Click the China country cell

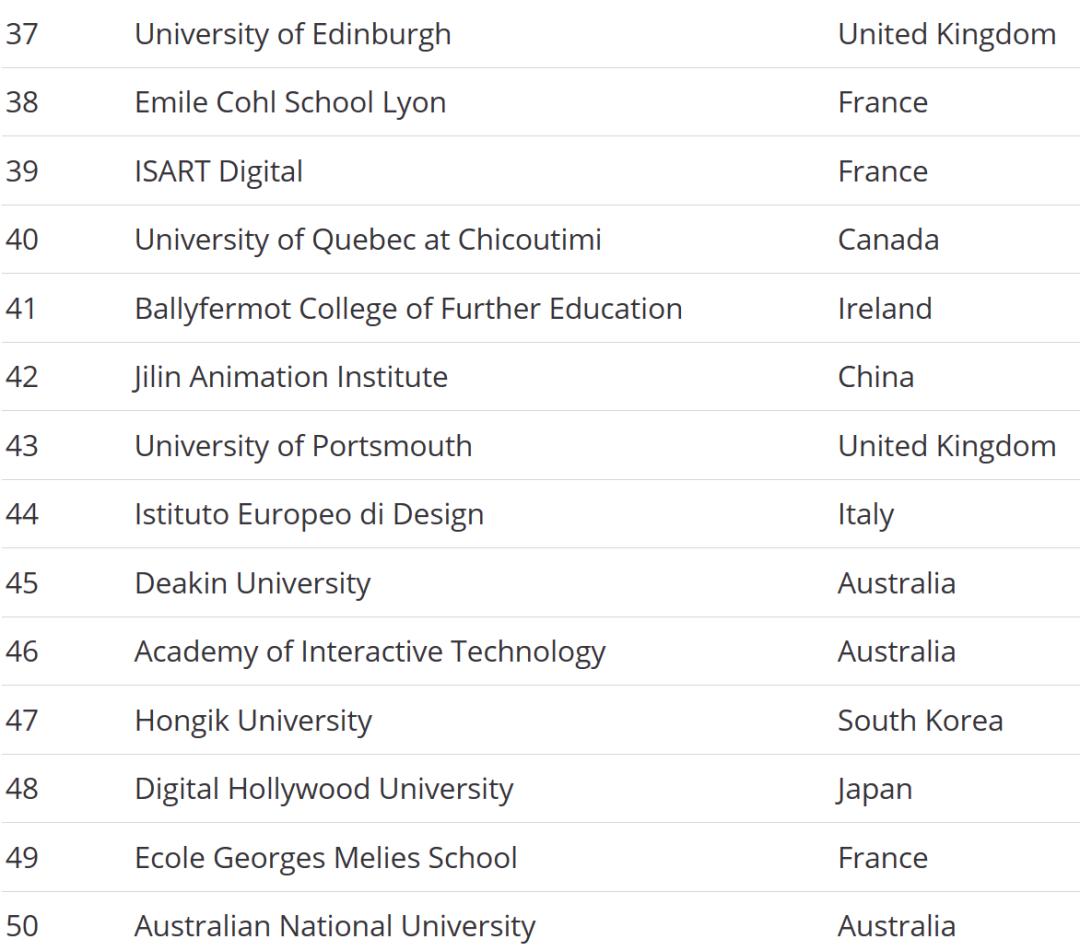(x=875, y=377)
